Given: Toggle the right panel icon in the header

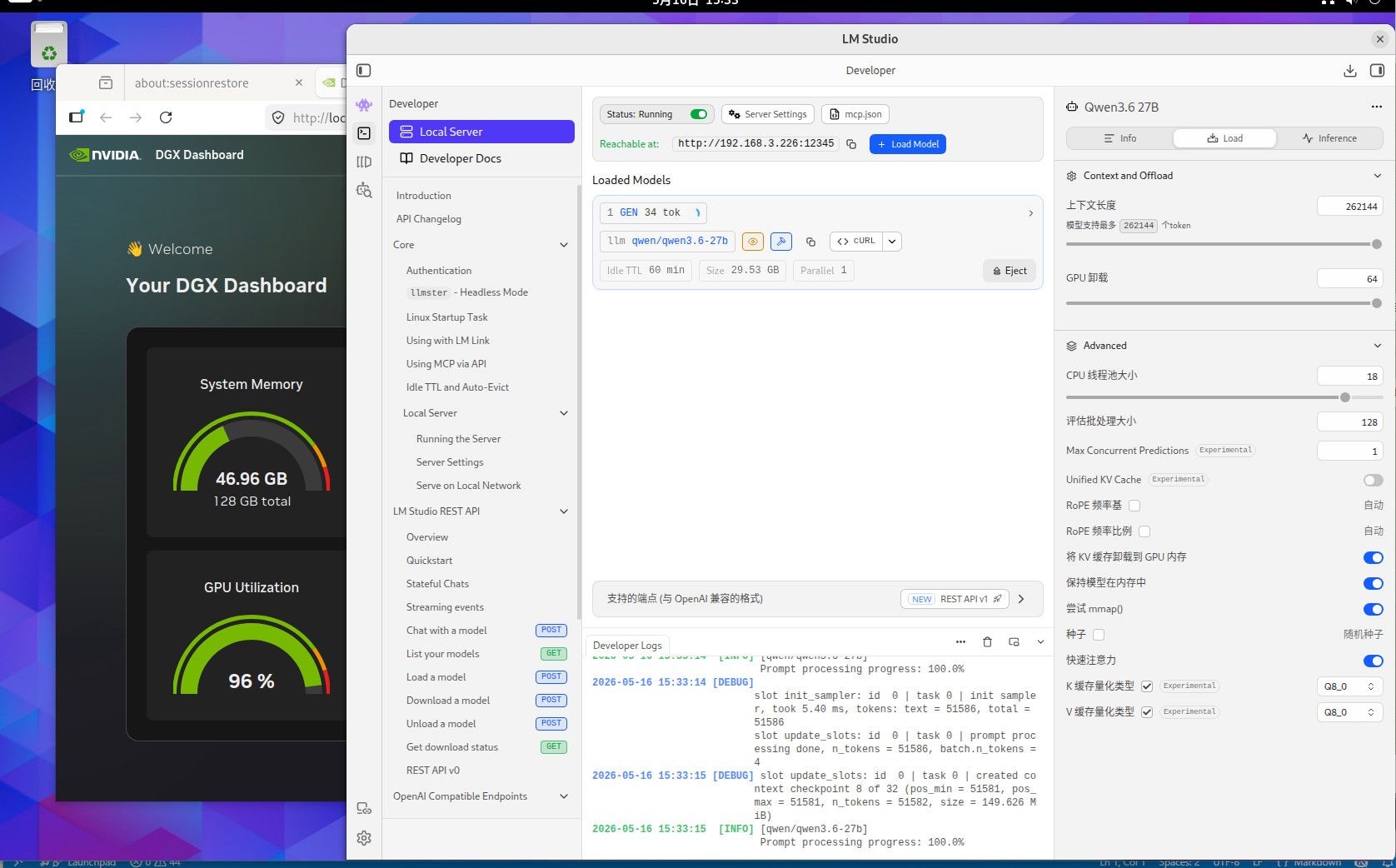Looking at the screenshot, I should pos(1377,71).
